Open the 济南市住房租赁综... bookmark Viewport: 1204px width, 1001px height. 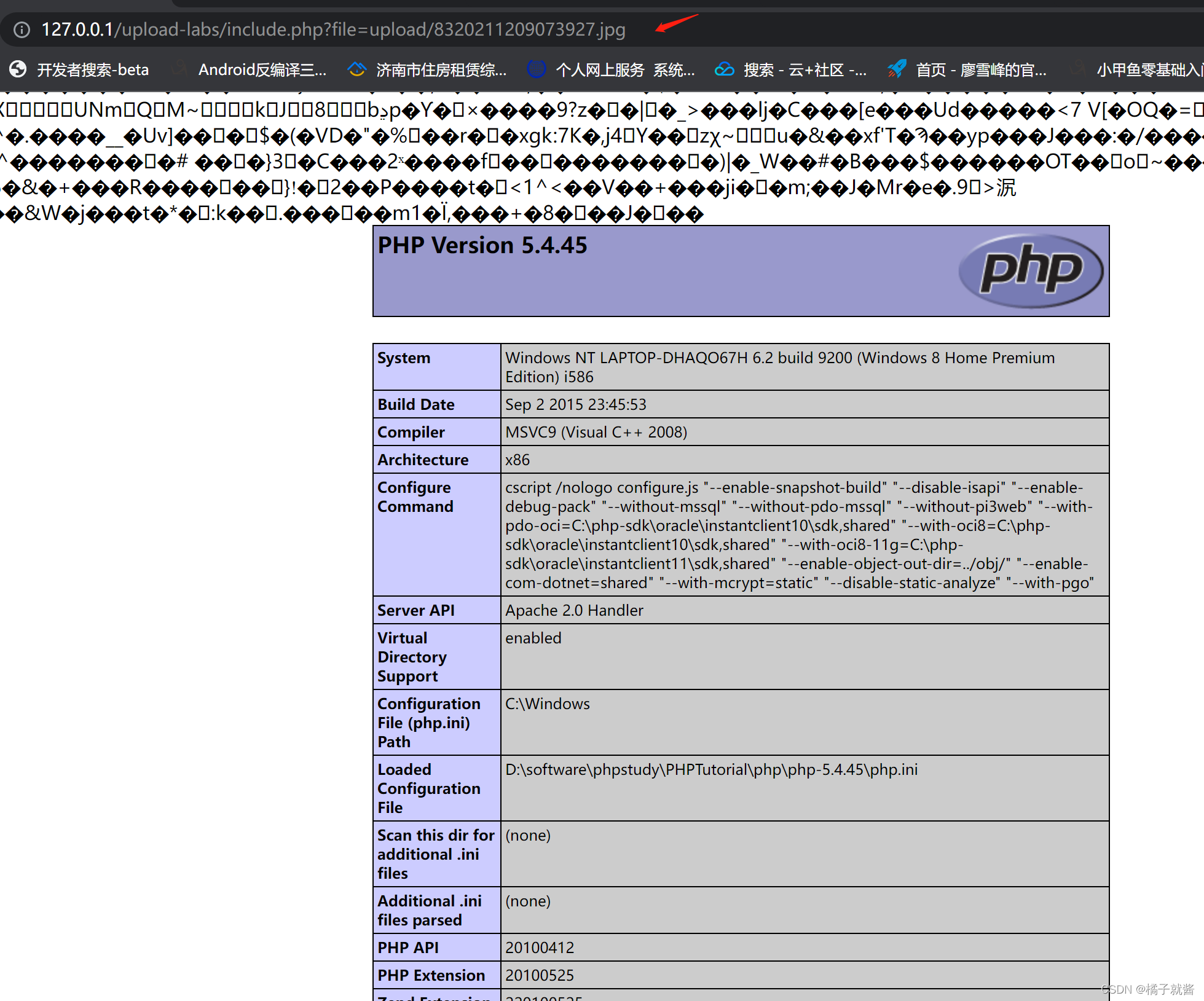click(441, 70)
